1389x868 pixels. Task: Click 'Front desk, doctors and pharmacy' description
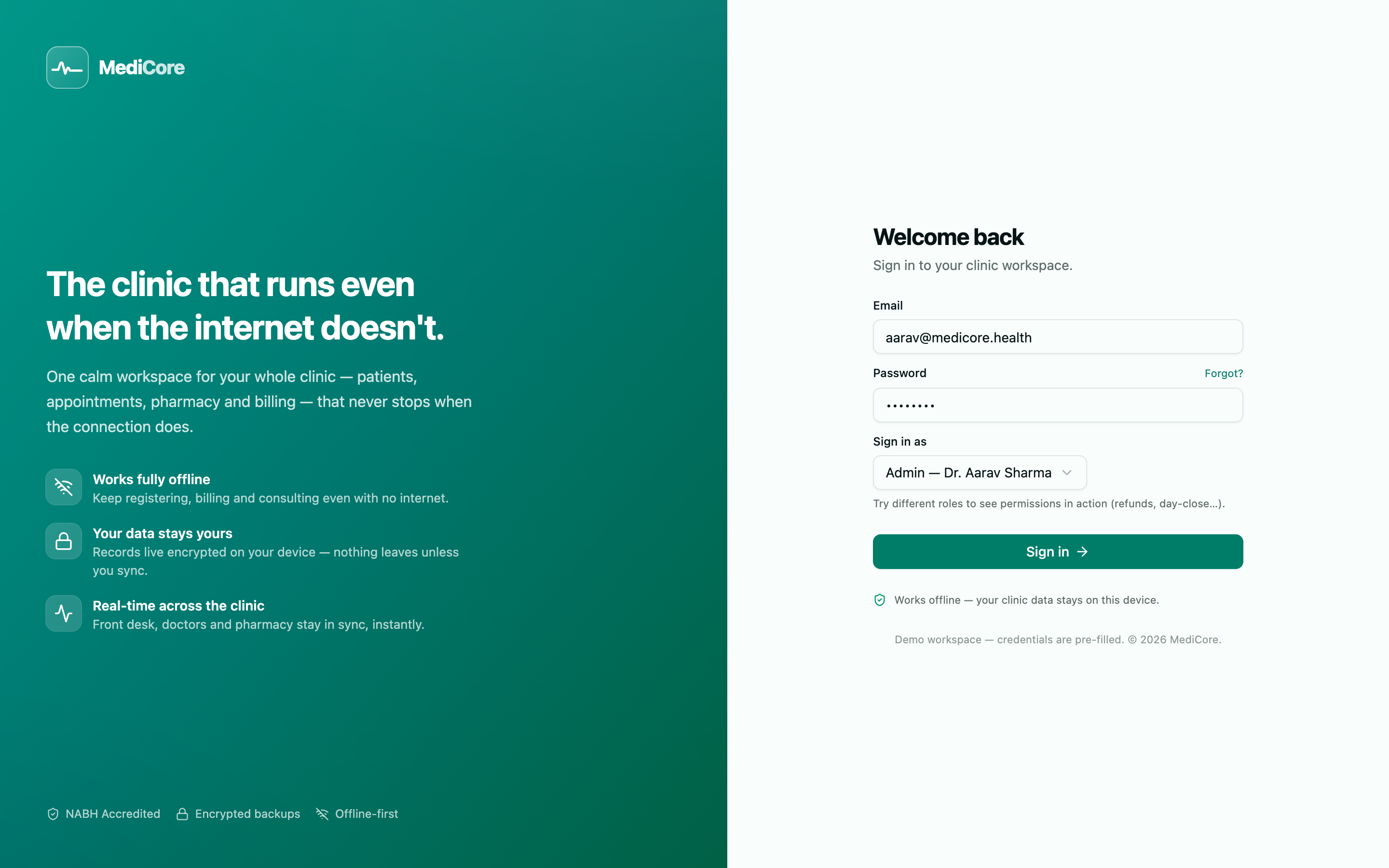(x=259, y=624)
